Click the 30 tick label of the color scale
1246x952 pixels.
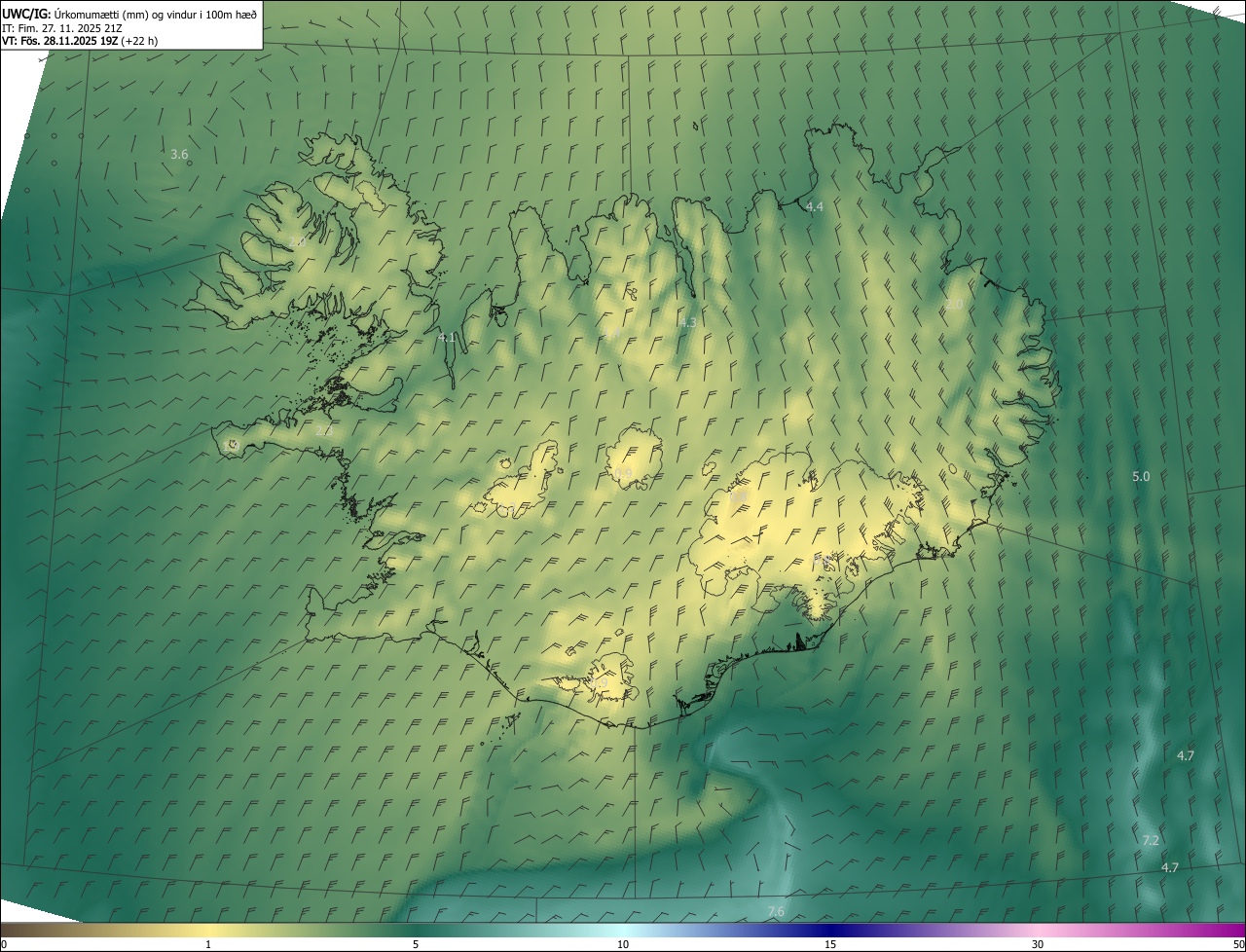click(1038, 944)
